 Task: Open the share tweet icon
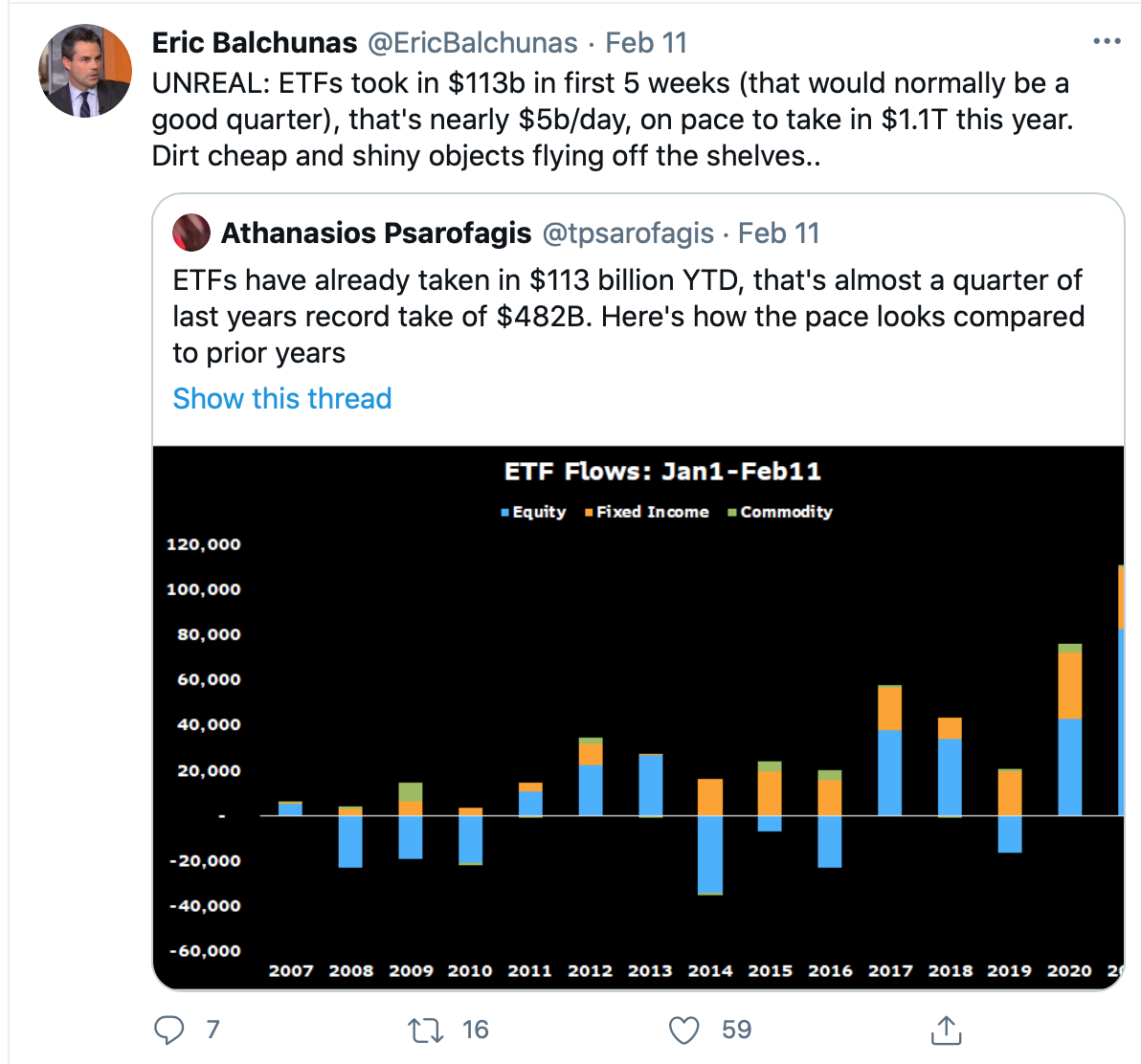click(x=945, y=1030)
